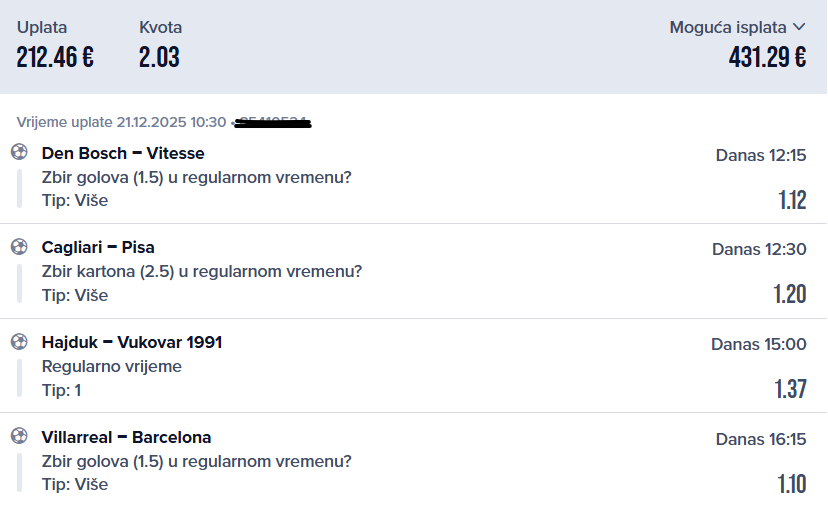Click the soccer ball icon beside Hajduk – Vukovar 1991
828x506 pixels.
[19, 341]
